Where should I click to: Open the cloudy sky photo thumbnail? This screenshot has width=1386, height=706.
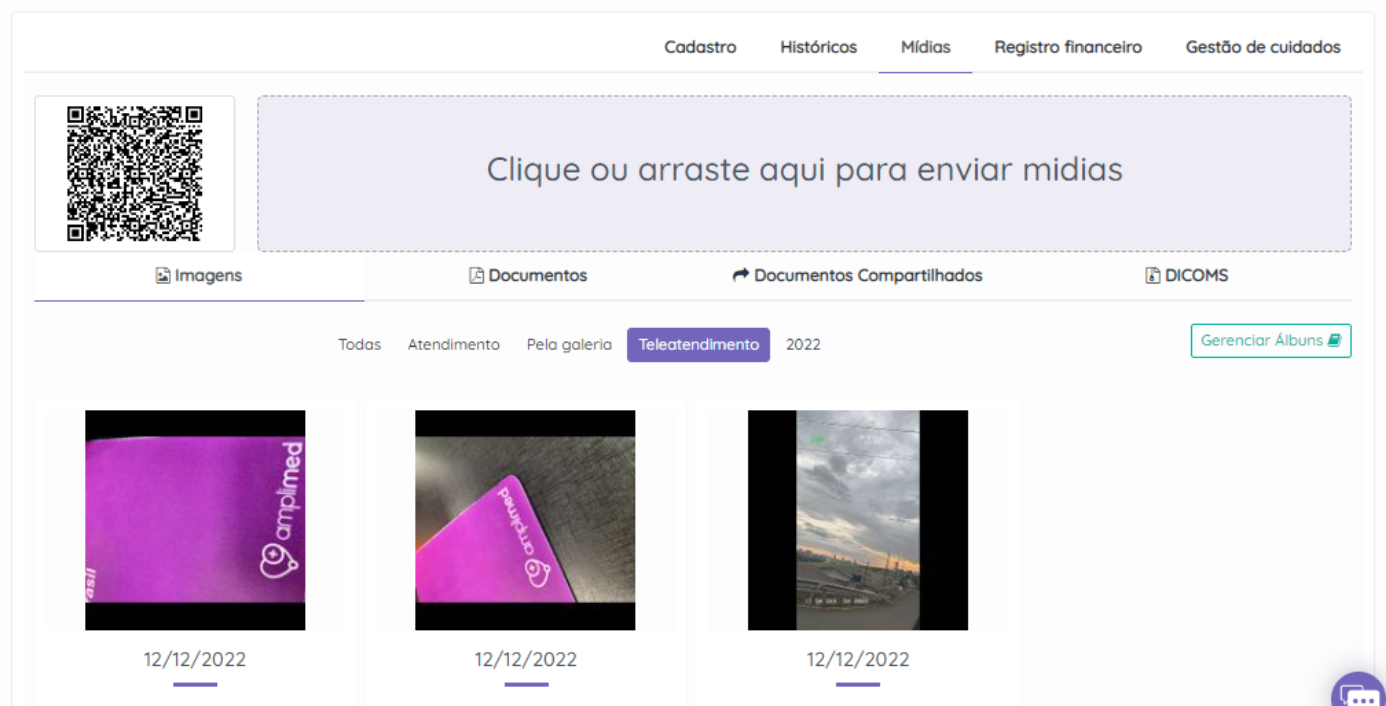tap(857, 520)
